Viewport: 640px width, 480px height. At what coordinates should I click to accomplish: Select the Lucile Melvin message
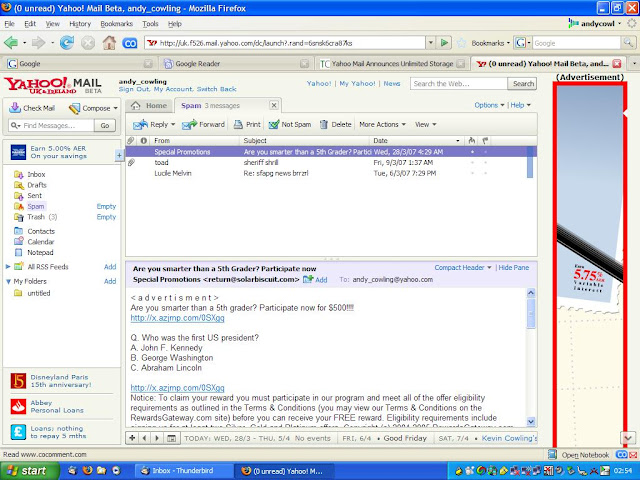(327, 173)
